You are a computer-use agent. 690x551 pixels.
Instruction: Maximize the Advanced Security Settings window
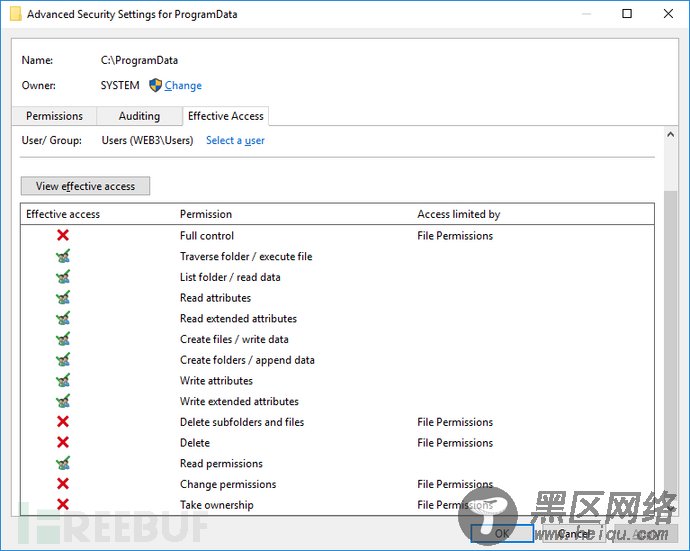point(627,14)
